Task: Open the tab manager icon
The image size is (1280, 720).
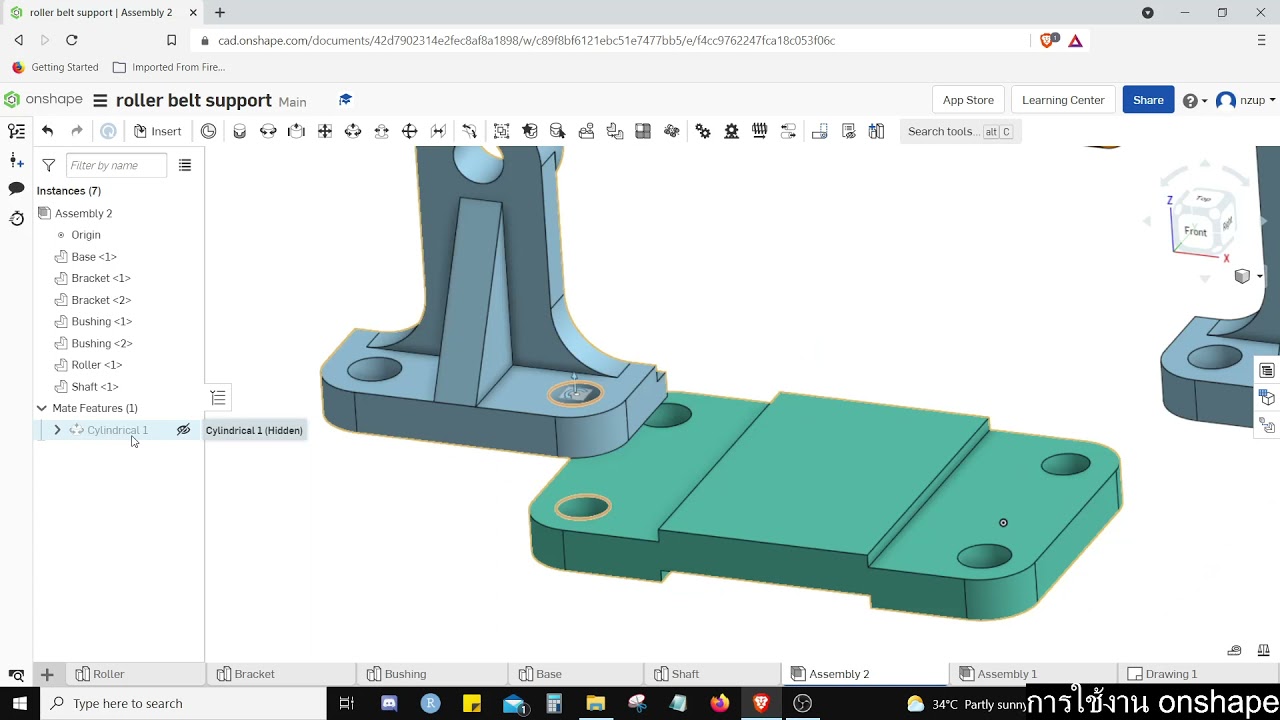Action: (16, 675)
